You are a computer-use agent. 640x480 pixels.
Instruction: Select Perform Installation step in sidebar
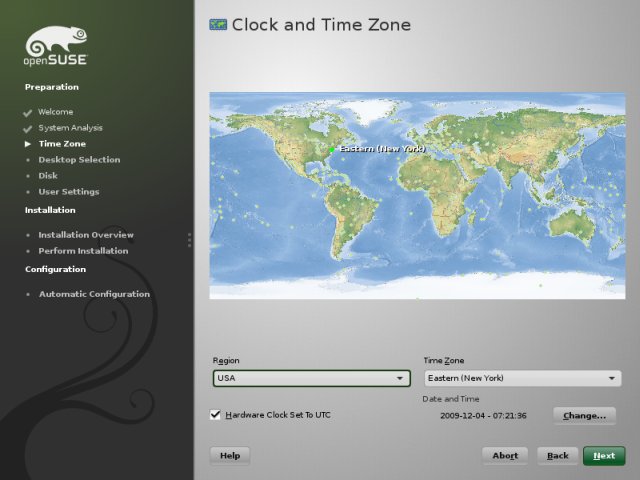[83, 251]
